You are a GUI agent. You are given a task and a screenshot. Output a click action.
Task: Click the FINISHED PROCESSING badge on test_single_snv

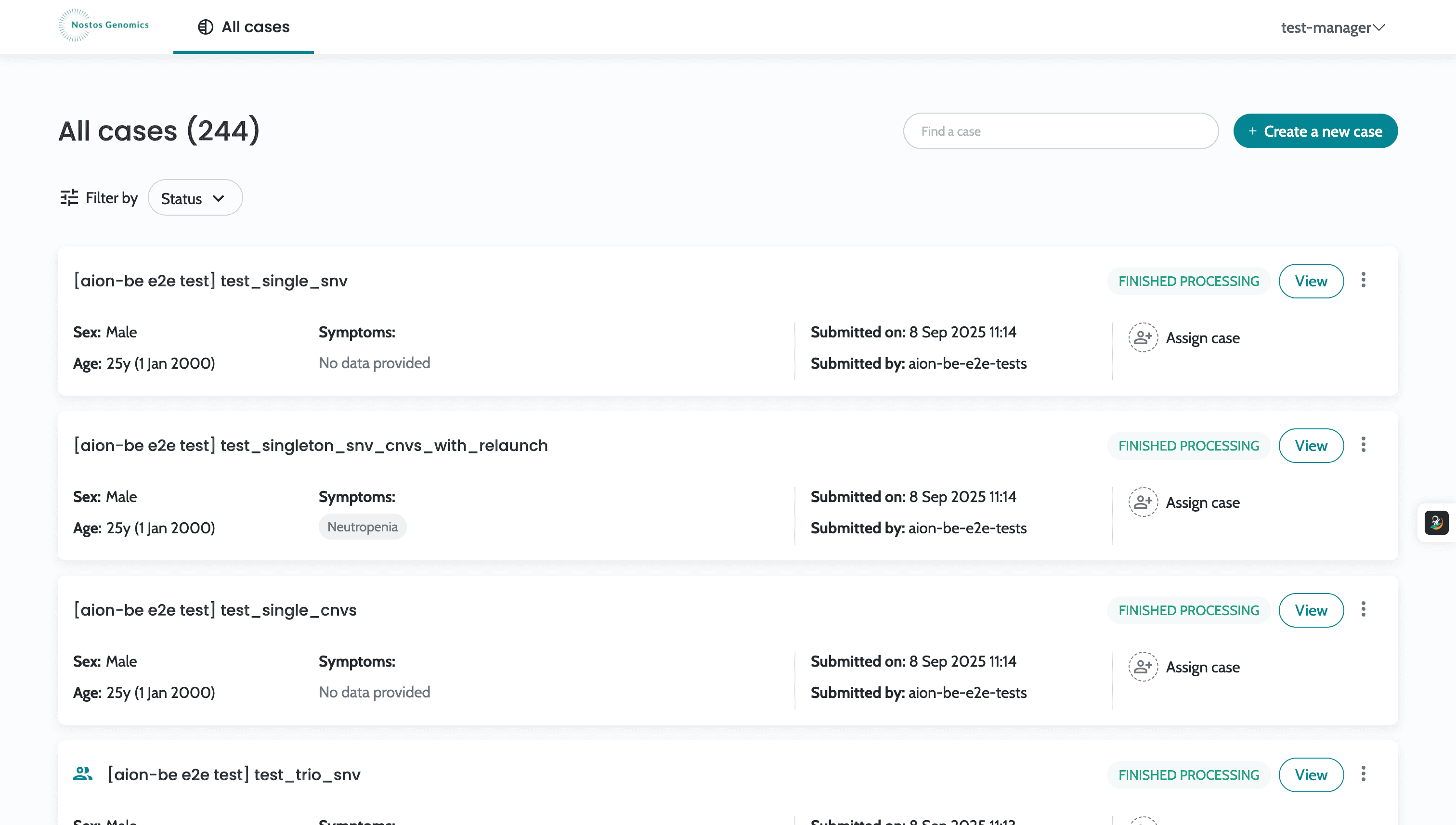click(1188, 281)
